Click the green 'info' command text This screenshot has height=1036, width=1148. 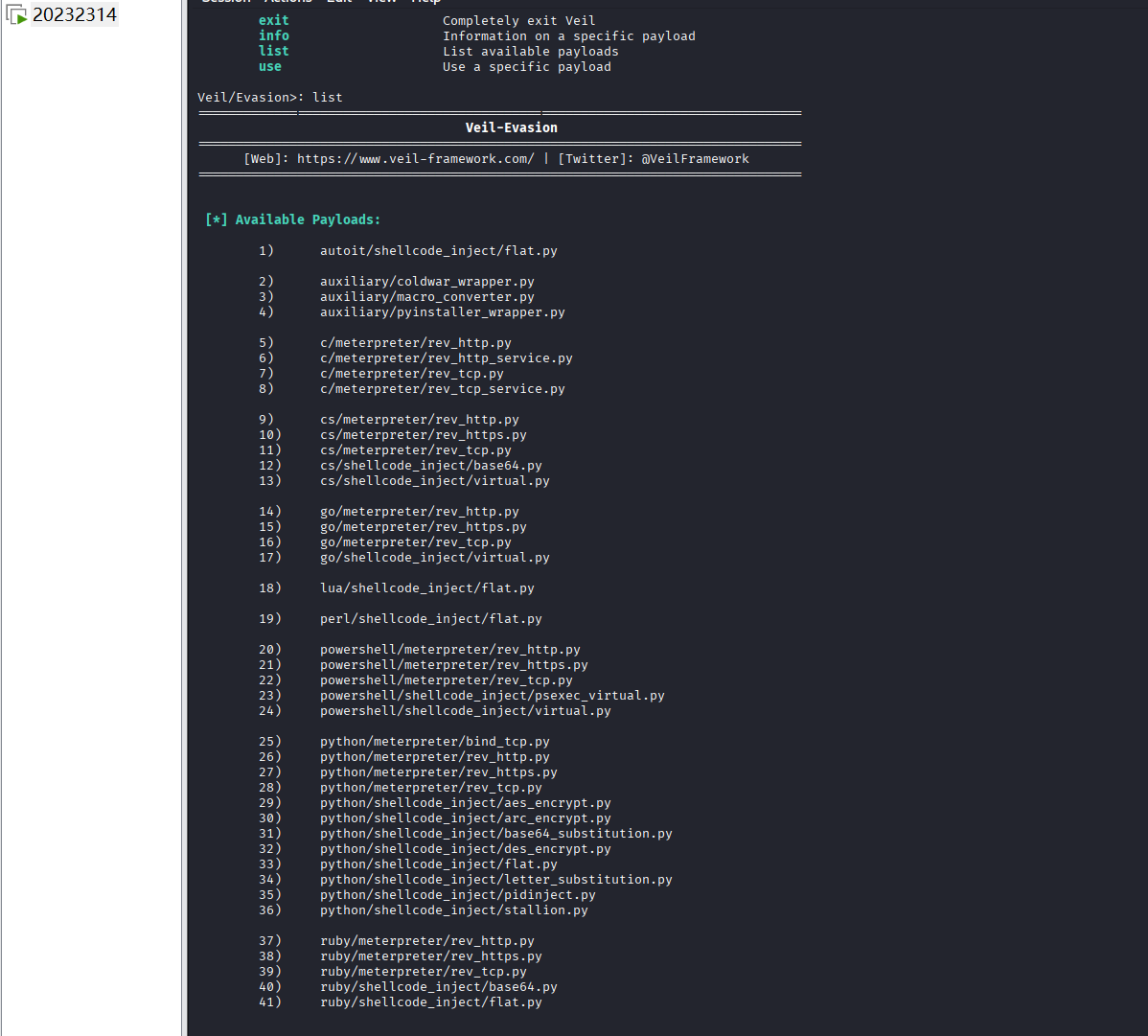tap(274, 35)
